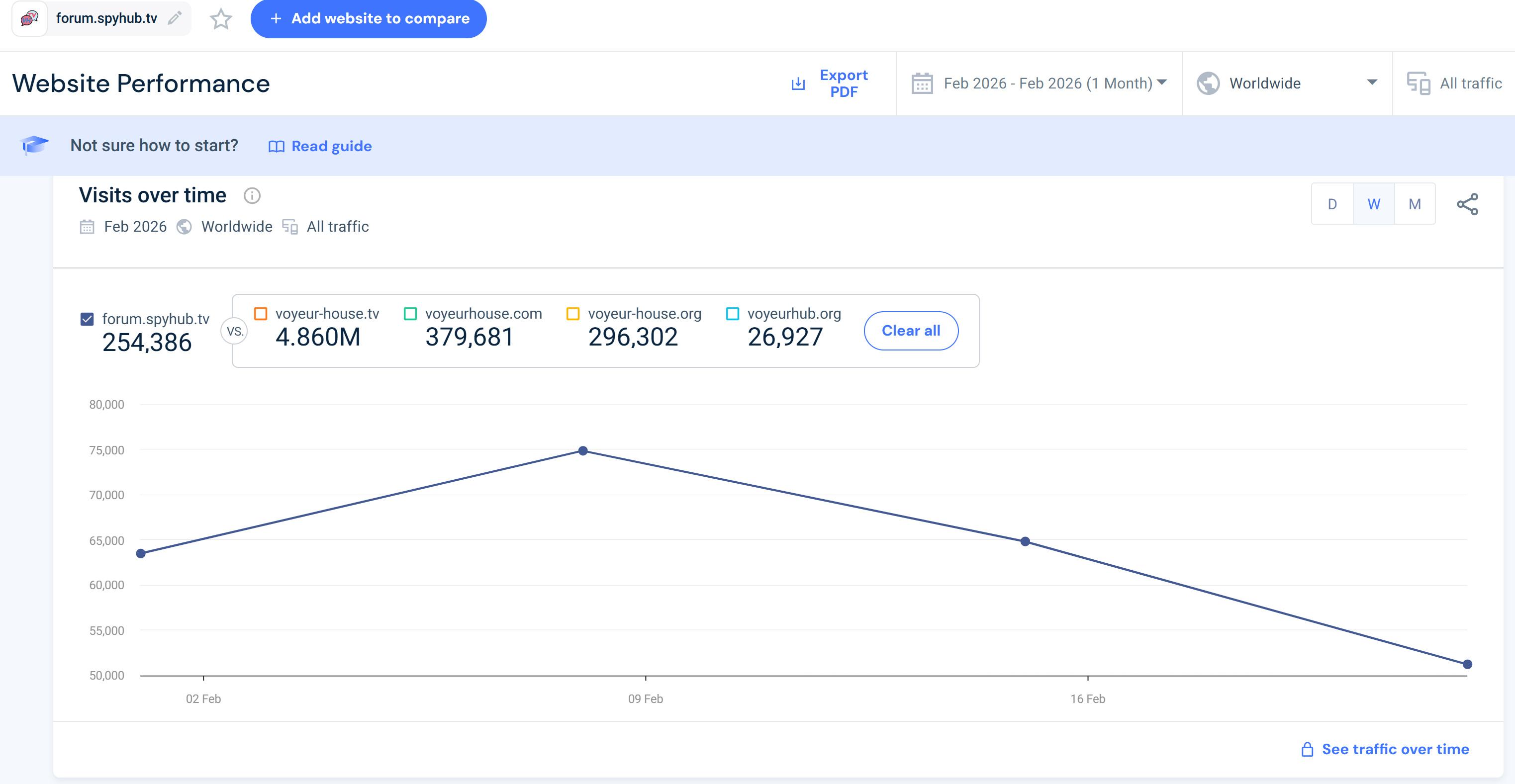Click the forum.spyhub.tv site favicon
The width and height of the screenshot is (1515, 784).
(x=29, y=18)
